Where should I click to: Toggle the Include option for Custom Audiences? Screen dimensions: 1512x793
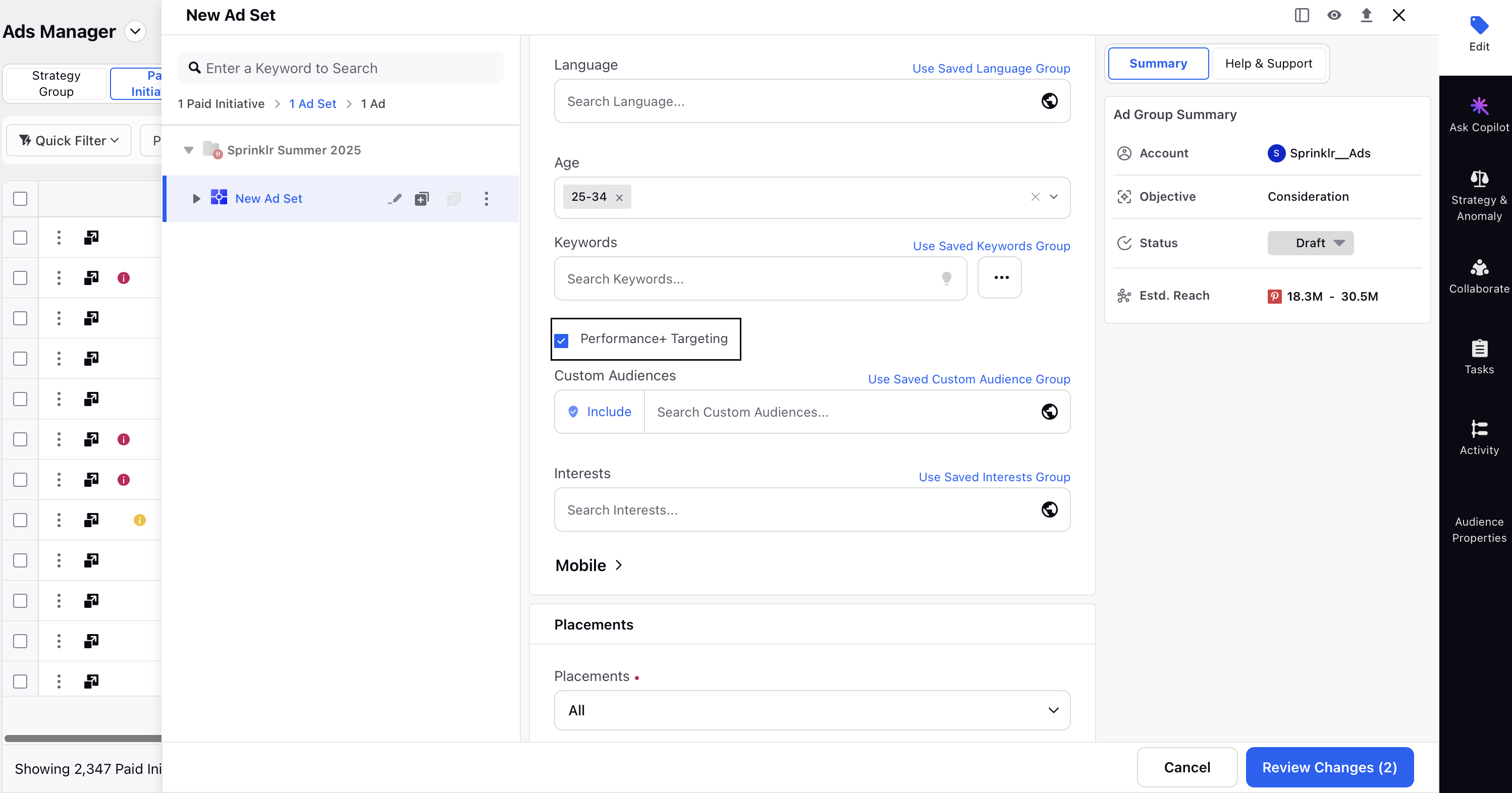pyautogui.click(x=599, y=412)
